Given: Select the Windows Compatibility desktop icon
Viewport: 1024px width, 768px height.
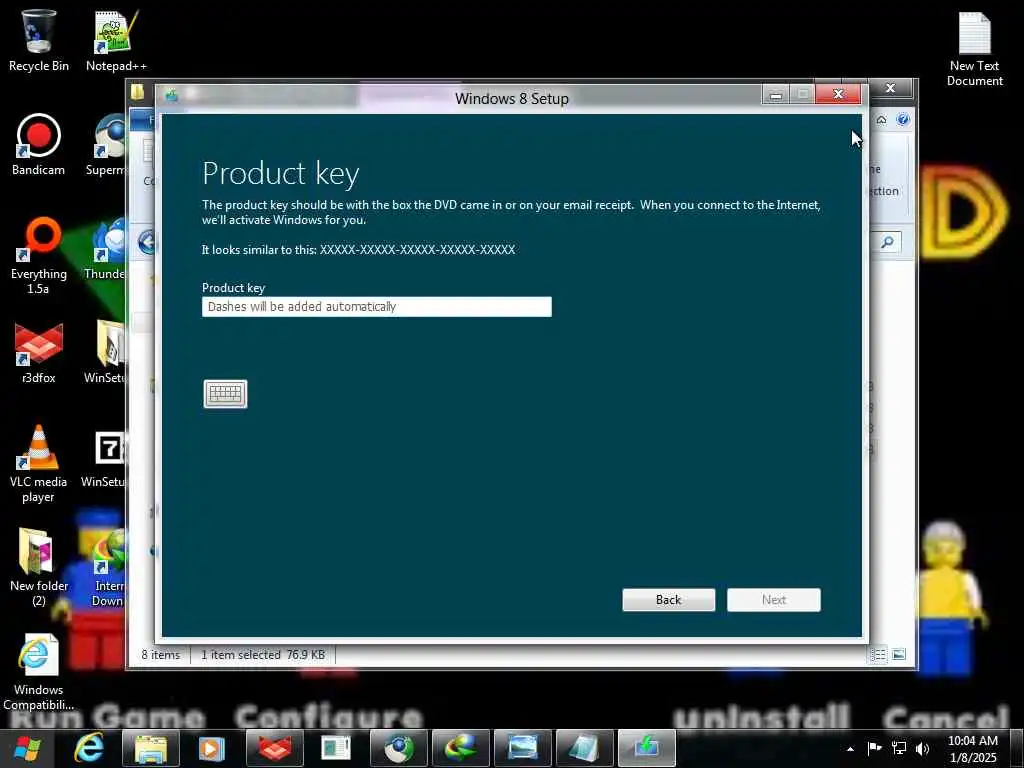Looking at the screenshot, I should pos(39,671).
